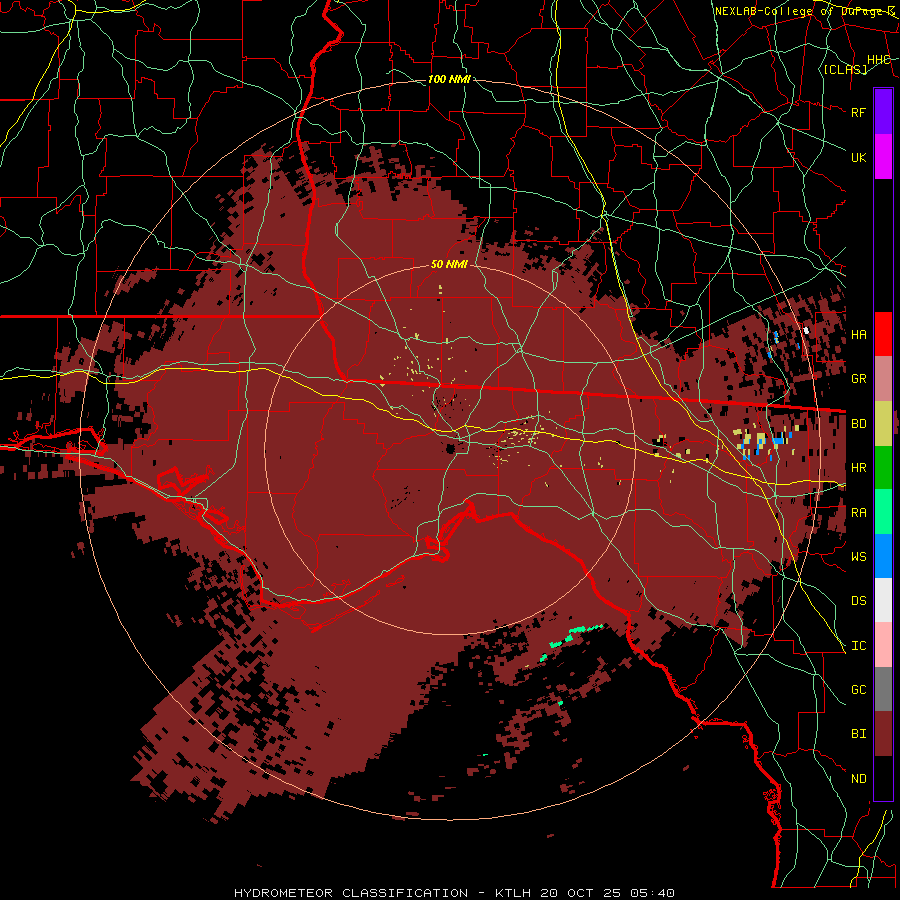Click the RA legend label
The width and height of the screenshot is (900, 900).
click(x=858, y=513)
